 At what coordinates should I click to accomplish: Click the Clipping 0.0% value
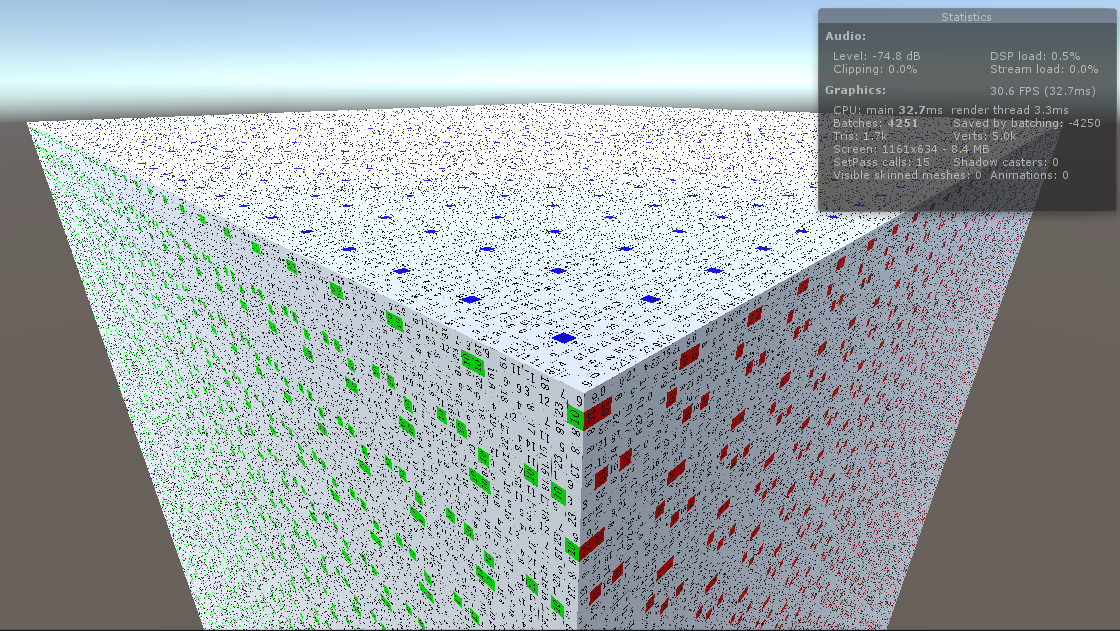pos(875,69)
